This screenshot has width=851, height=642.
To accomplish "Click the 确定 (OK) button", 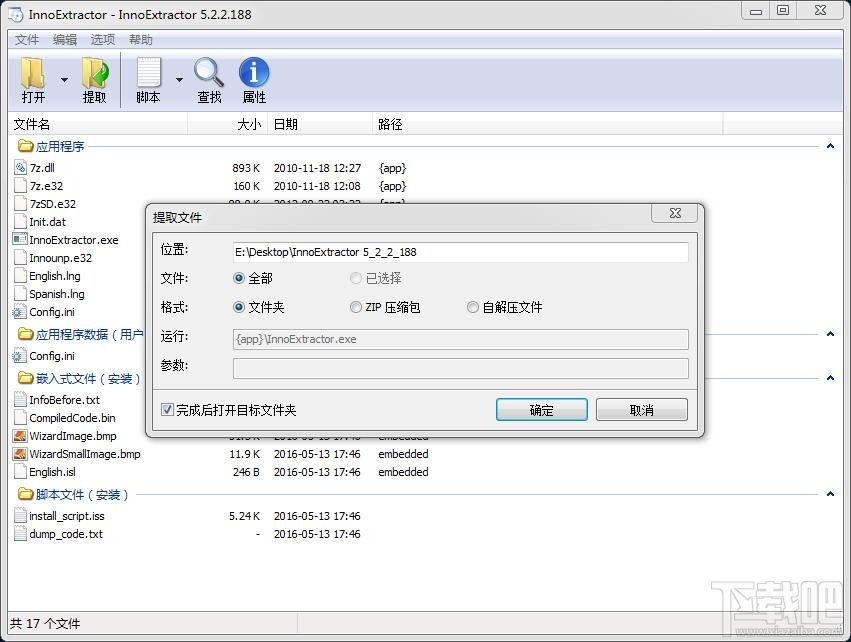I will point(542,410).
